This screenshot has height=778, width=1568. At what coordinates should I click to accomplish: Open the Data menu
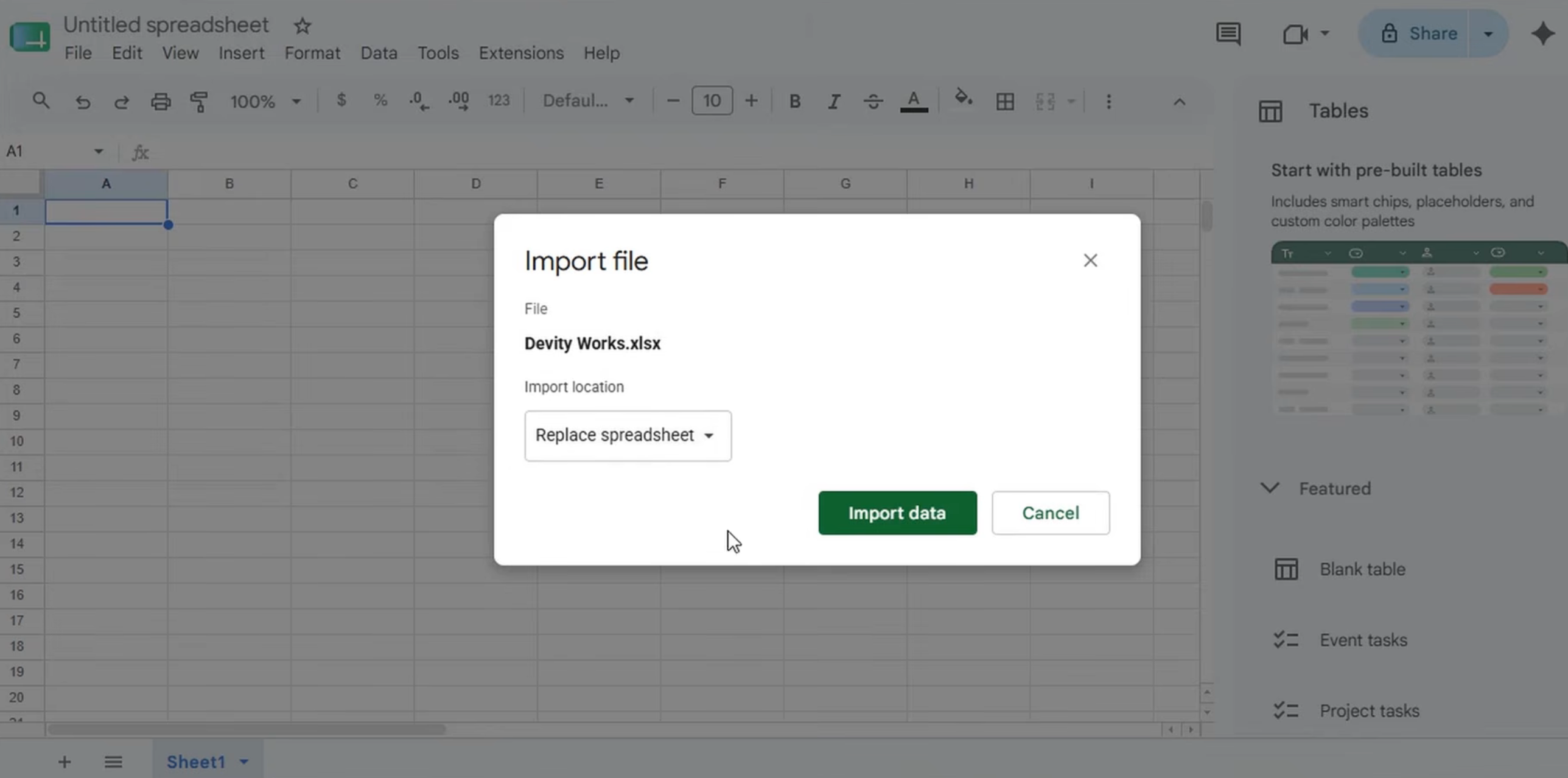point(379,53)
